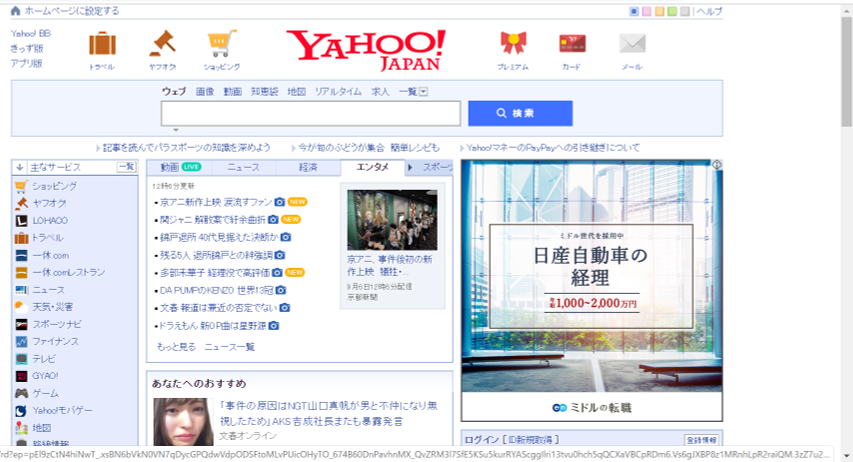The width and height of the screenshot is (853, 462).
Task: Click the ニュース icon in the sidebar
Action: tap(21, 290)
